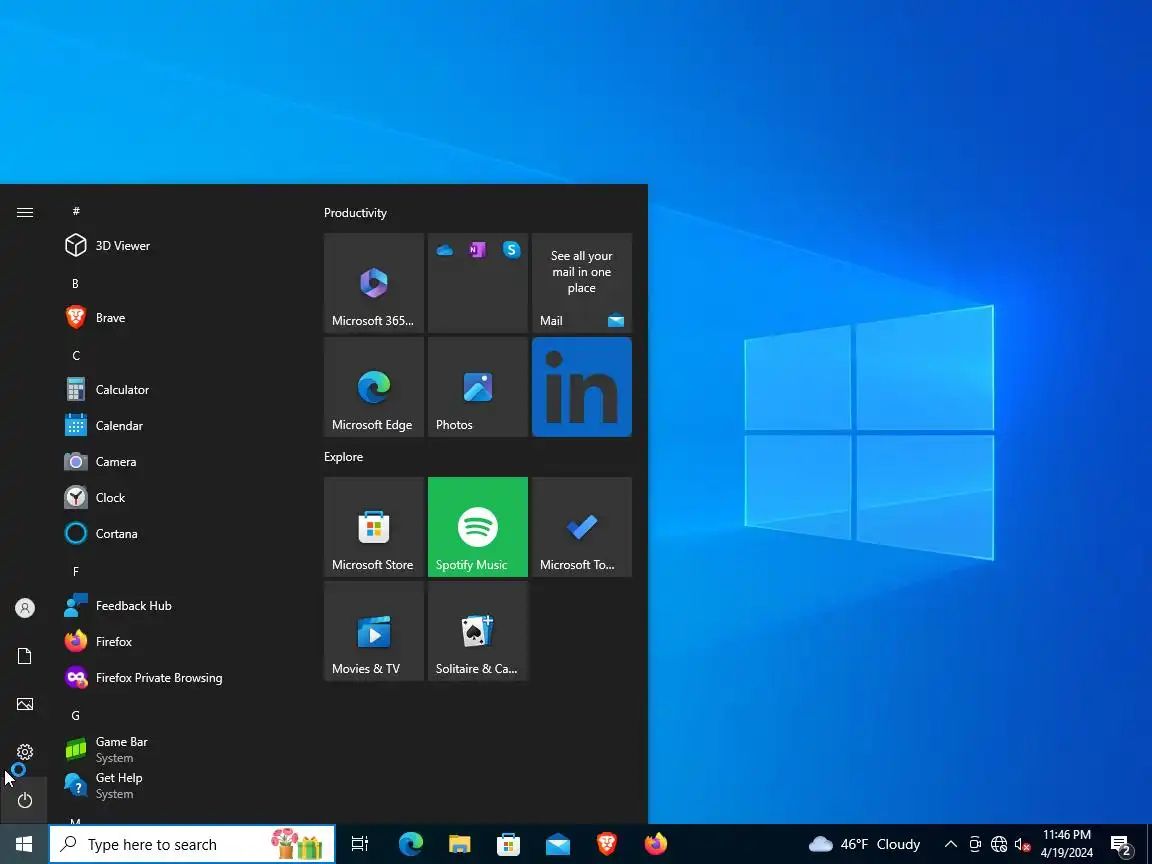
Task: Open Mail from the taskbar
Action: tap(558, 844)
